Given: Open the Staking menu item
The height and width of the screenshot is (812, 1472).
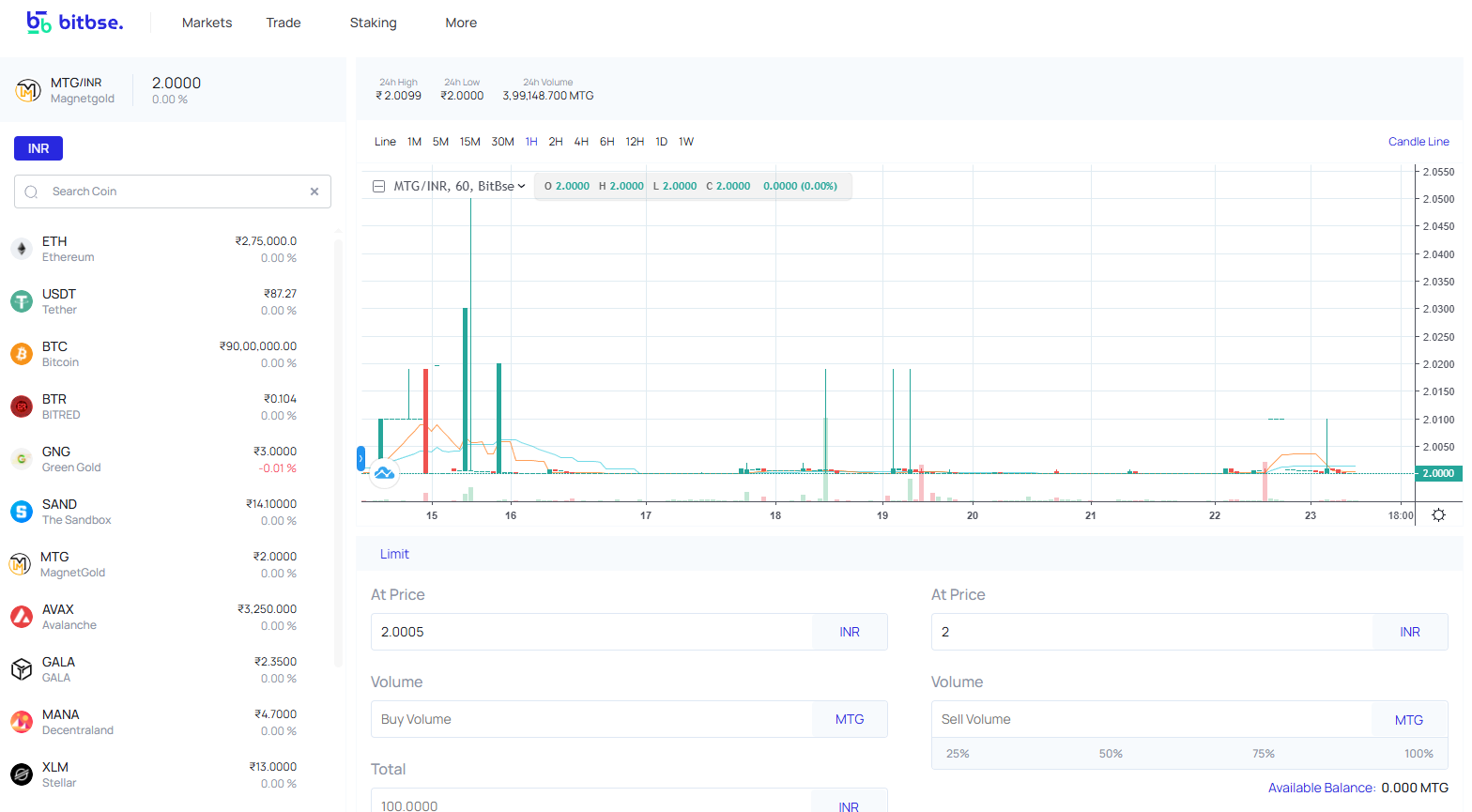Looking at the screenshot, I should [x=373, y=23].
